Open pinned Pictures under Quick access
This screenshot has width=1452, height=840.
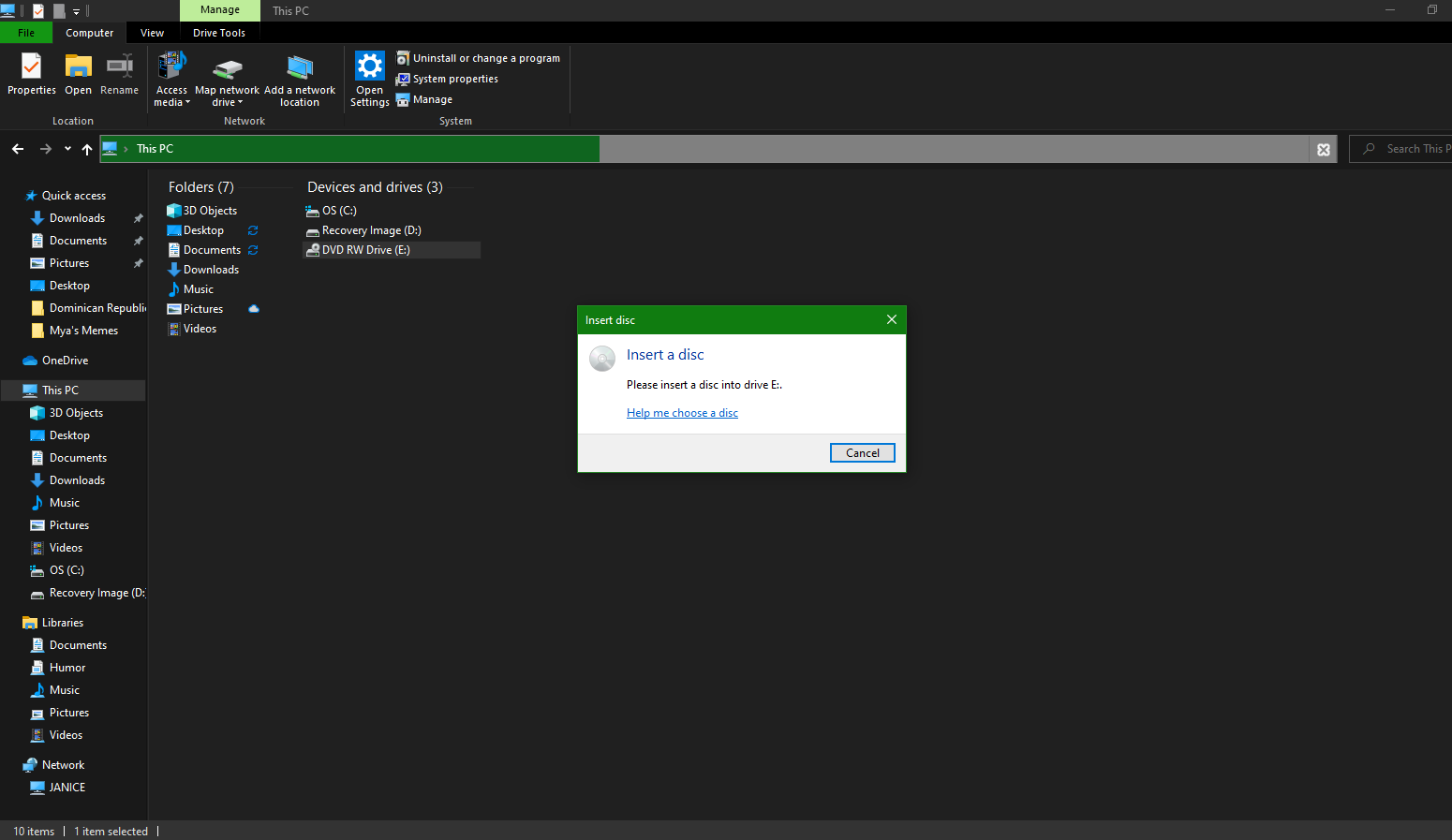69,263
